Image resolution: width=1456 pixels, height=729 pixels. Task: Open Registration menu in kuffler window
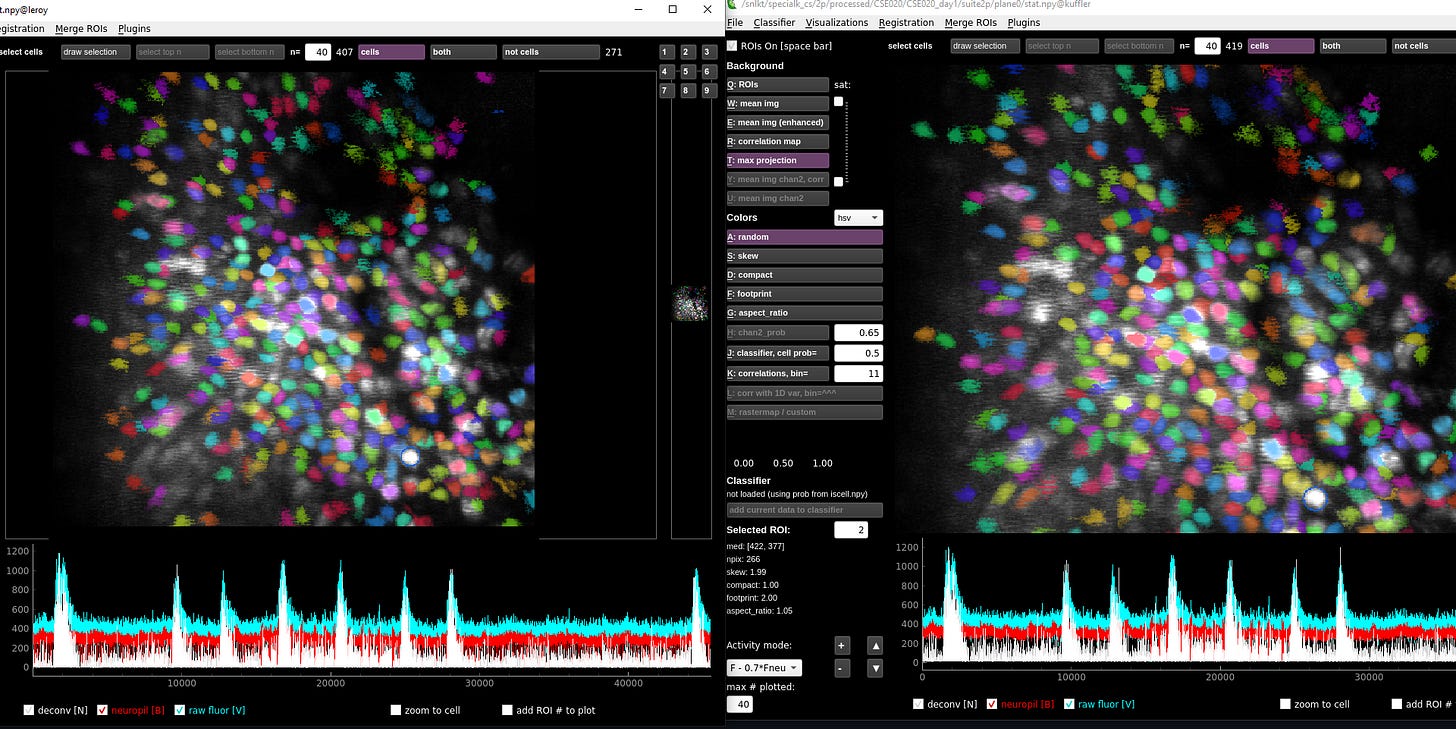(x=906, y=22)
